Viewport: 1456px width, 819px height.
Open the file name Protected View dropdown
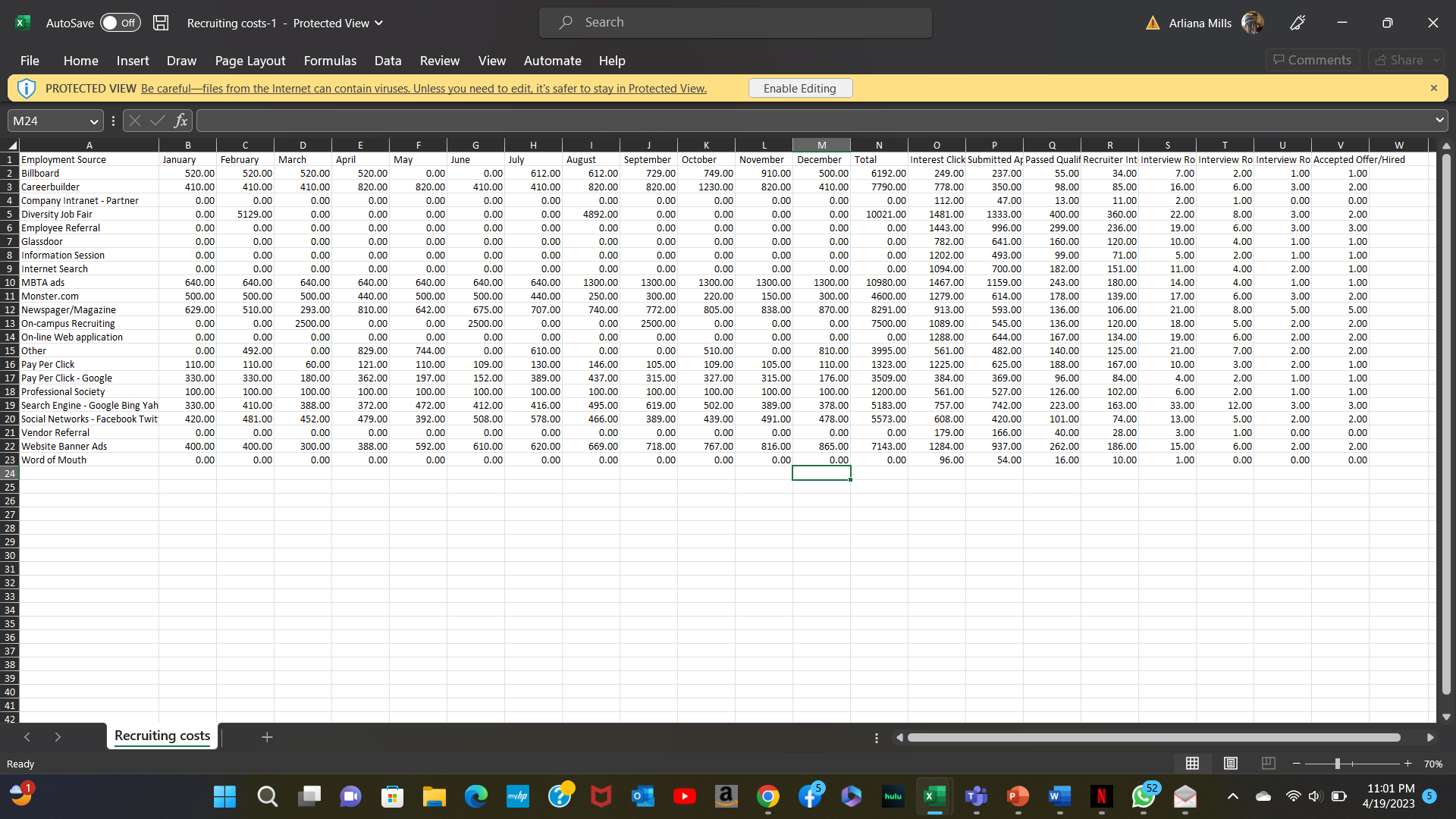pos(379,23)
